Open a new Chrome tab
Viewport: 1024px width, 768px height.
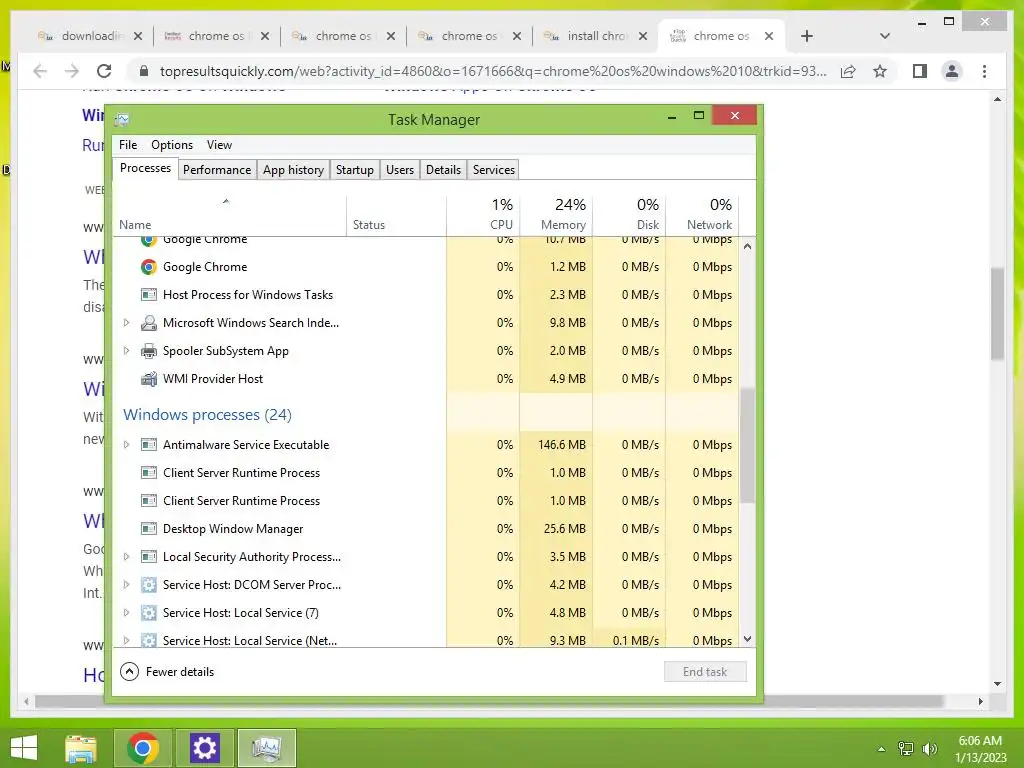coord(807,36)
